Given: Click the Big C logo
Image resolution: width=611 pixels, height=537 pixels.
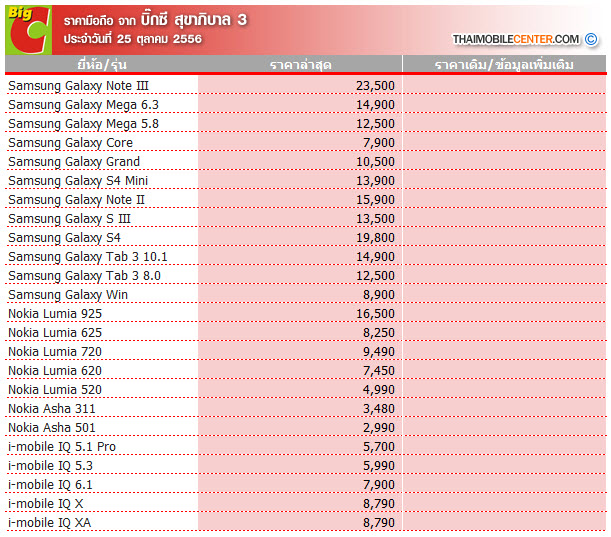Looking at the screenshot, I should (28, 30).
